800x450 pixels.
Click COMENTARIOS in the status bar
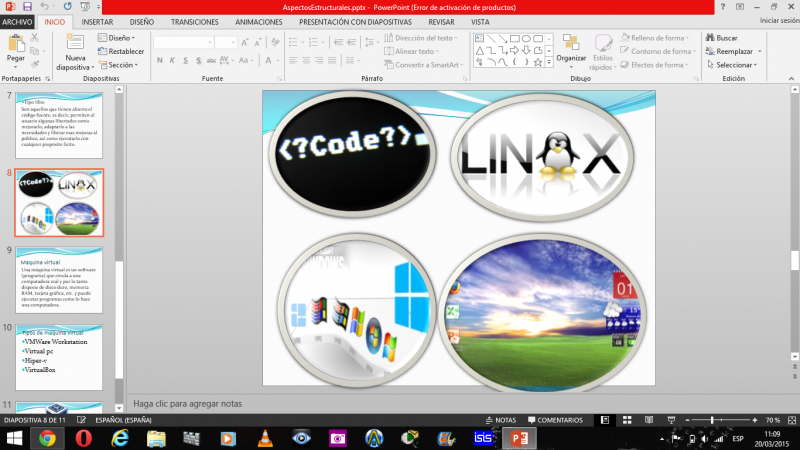click(x=555, y=420)
